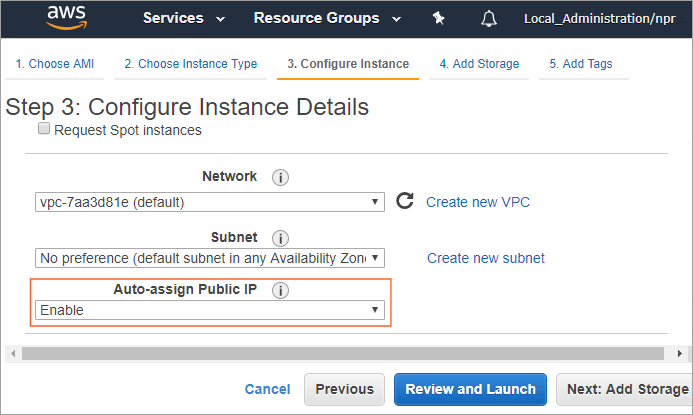The width and height of the screenshot is (693, 415).
Task: Click the pin shortcut icon in header
Action: pos(438,18)
